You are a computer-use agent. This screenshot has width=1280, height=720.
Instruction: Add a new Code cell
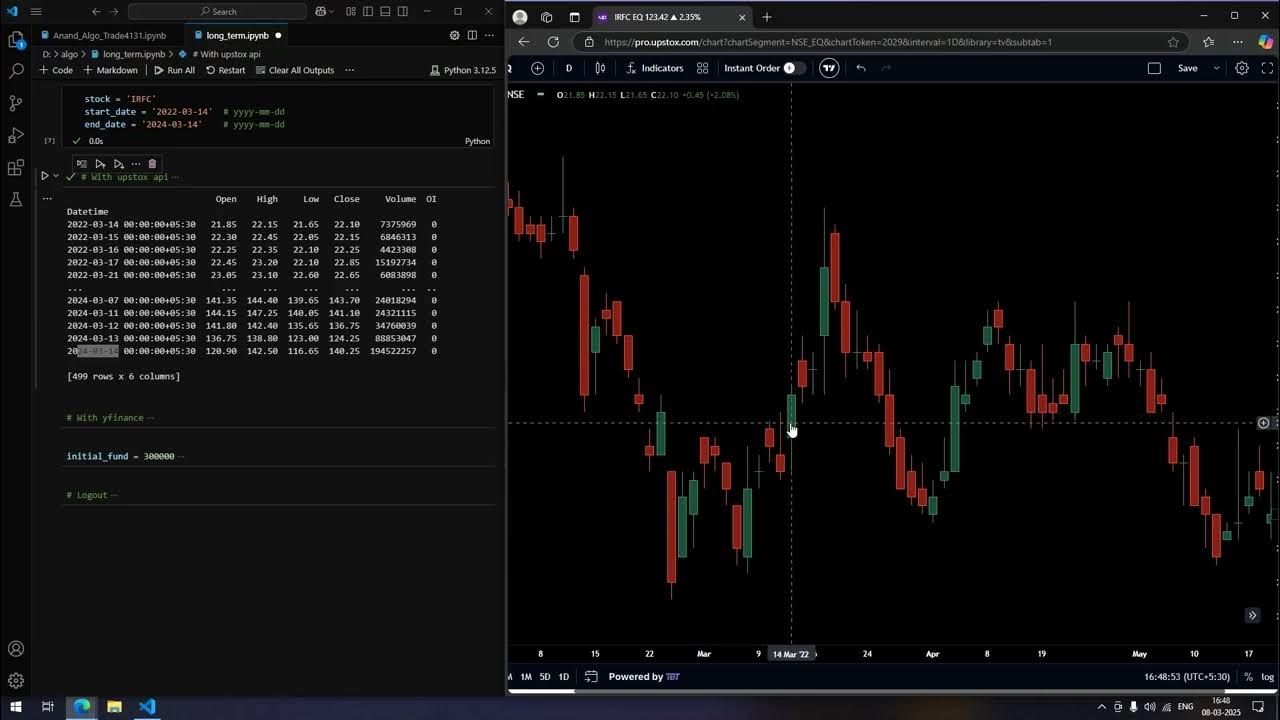(56, 70)
